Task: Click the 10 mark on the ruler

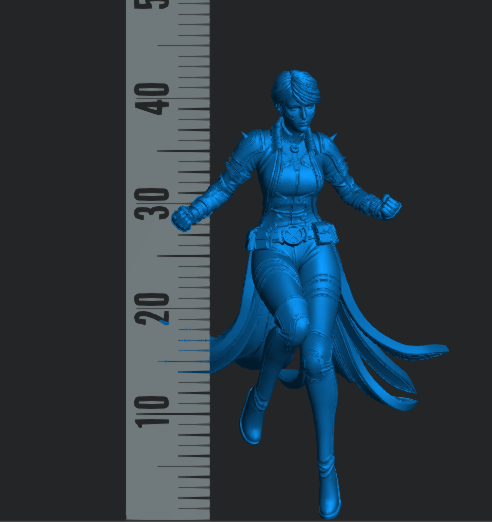Action: click(152, 412)
